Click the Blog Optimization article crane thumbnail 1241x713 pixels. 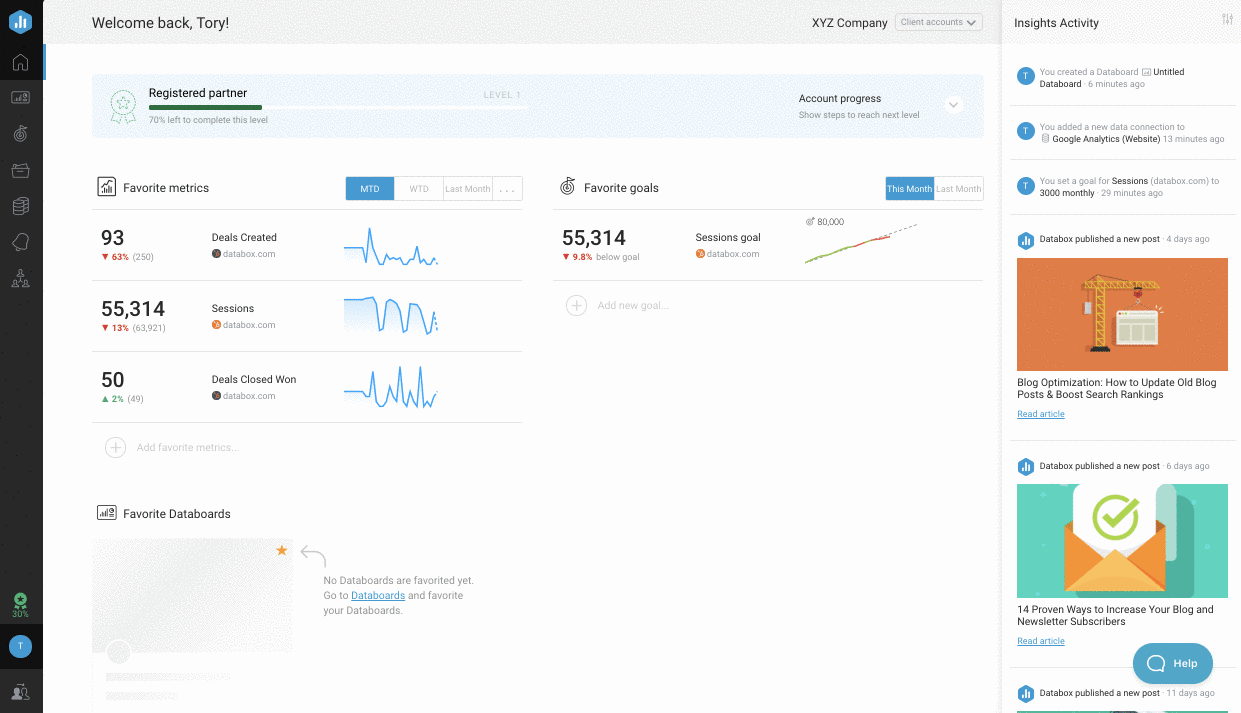coord(1122,314)
